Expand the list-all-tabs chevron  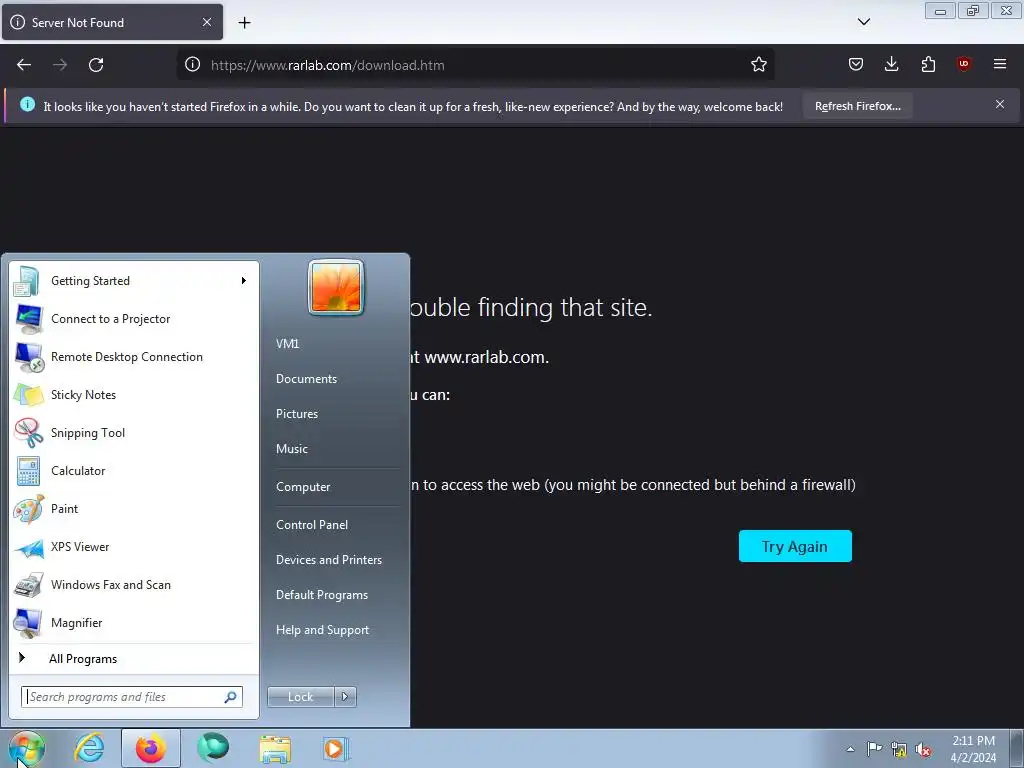(x=863, y=22)
